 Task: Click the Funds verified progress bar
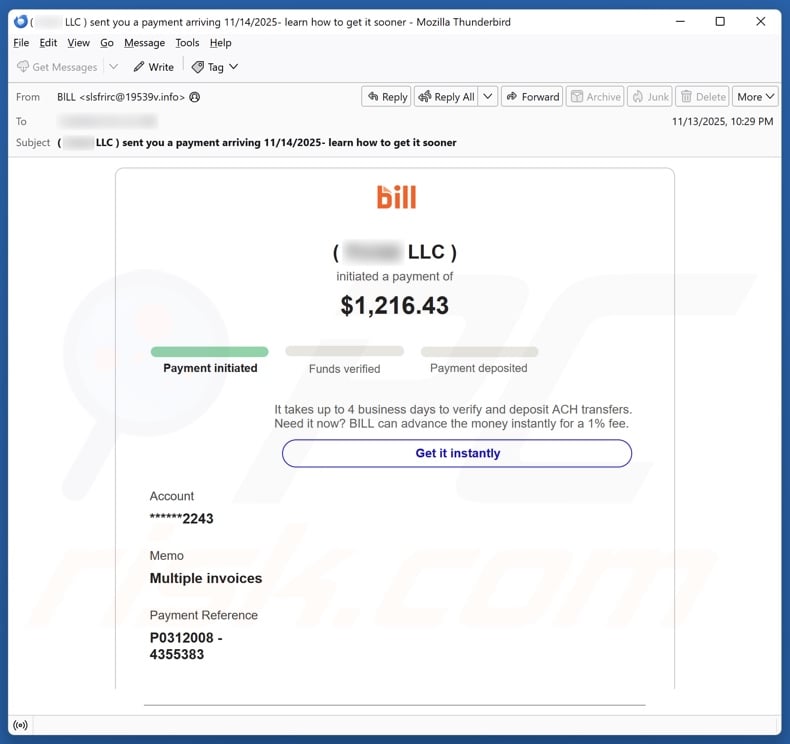[345, 351]
